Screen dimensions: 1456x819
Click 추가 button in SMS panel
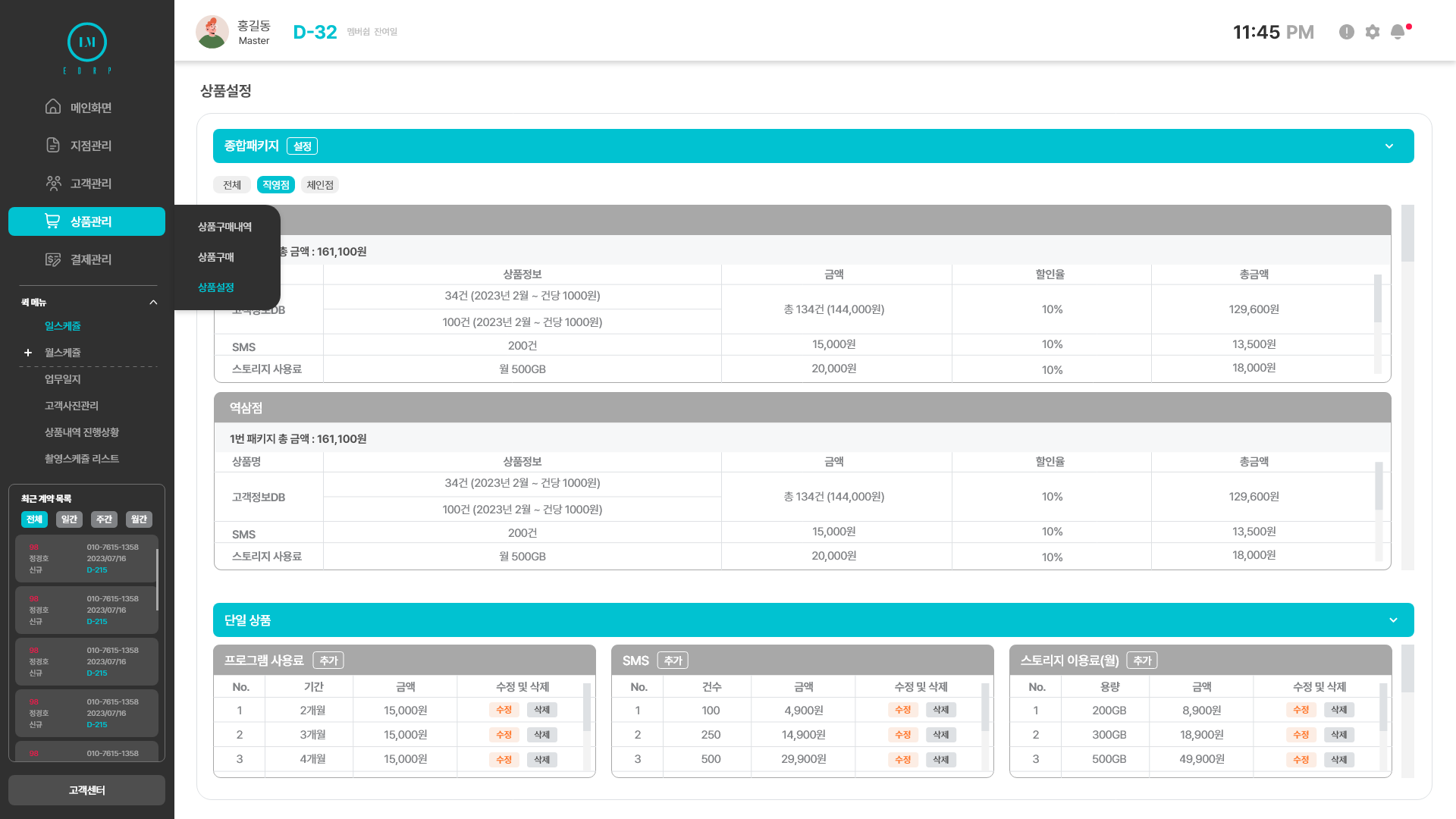673,661
